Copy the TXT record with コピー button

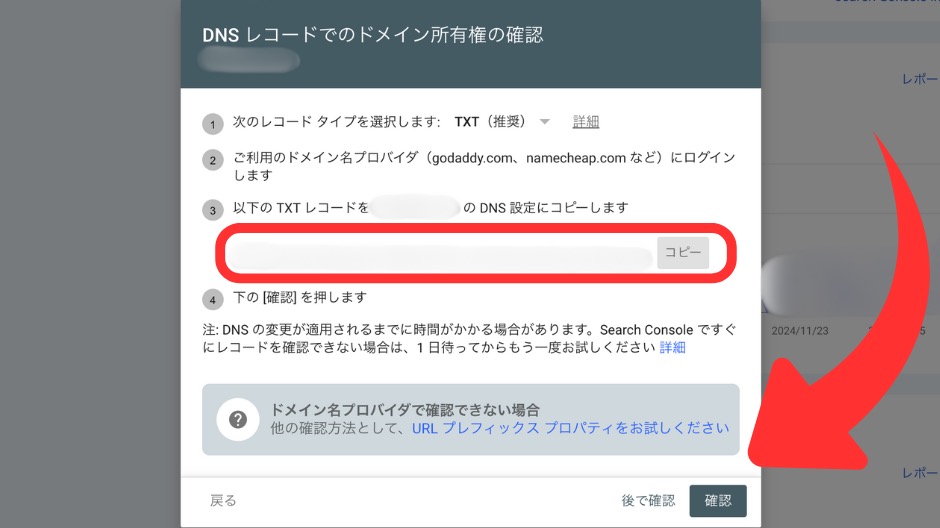[x=683, y=252]
